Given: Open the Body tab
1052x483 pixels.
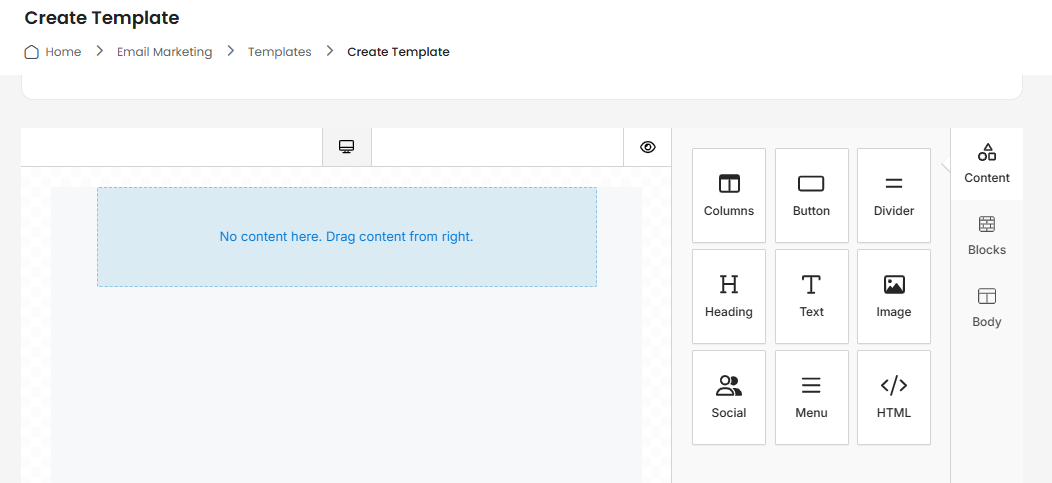Looking at the screenshot, I should click(987, 308).
